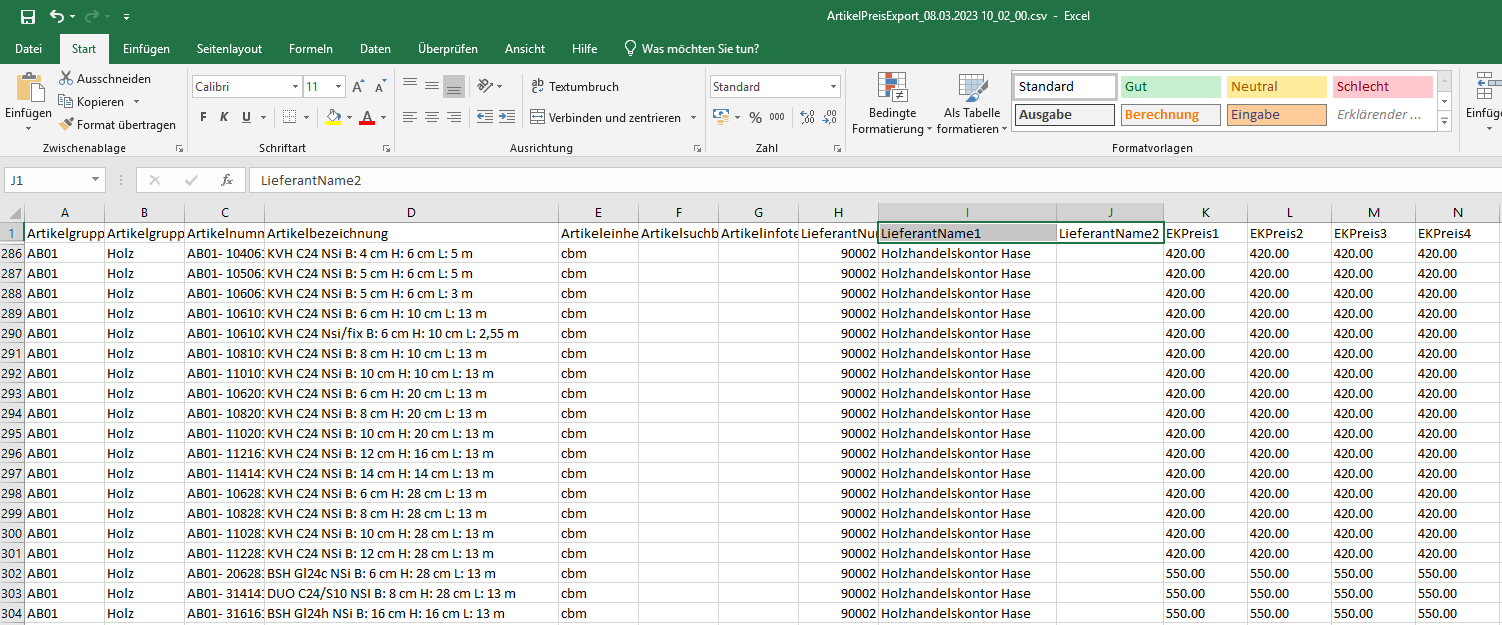Screen dimensions: 1502x625
Task: Align text right
Action: (x=454, y=117)
